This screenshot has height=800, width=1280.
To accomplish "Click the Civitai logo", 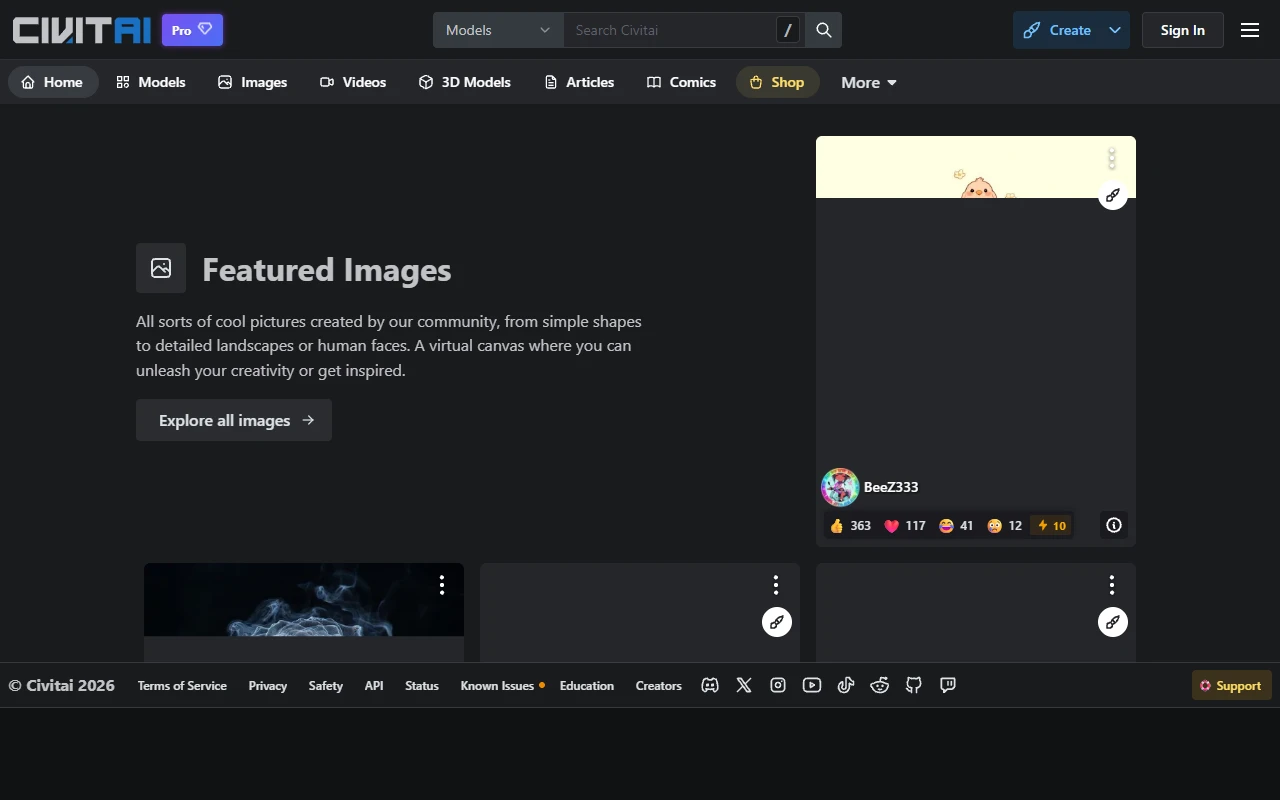I will (82, 30).
